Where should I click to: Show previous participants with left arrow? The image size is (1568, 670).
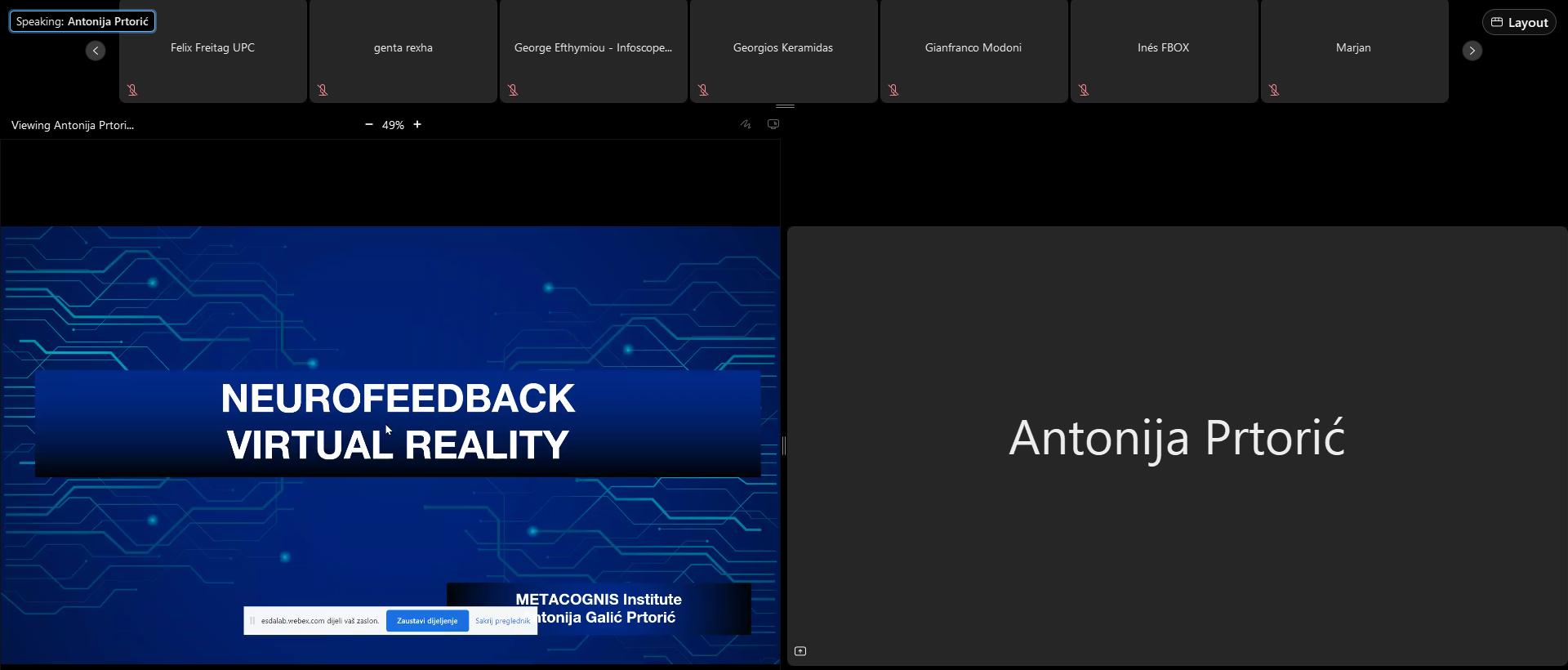[x=96, y=51]
